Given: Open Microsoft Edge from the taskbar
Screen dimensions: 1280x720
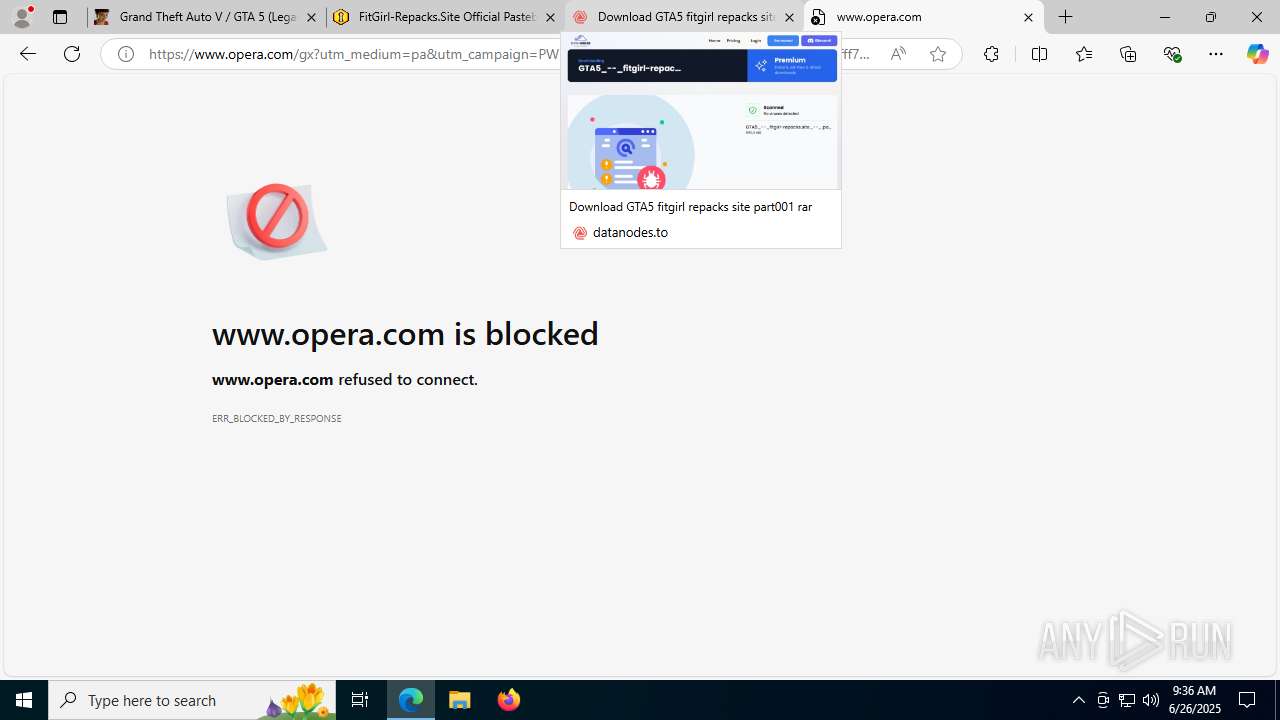Looking at the screenshot, I should coord(411,700).
